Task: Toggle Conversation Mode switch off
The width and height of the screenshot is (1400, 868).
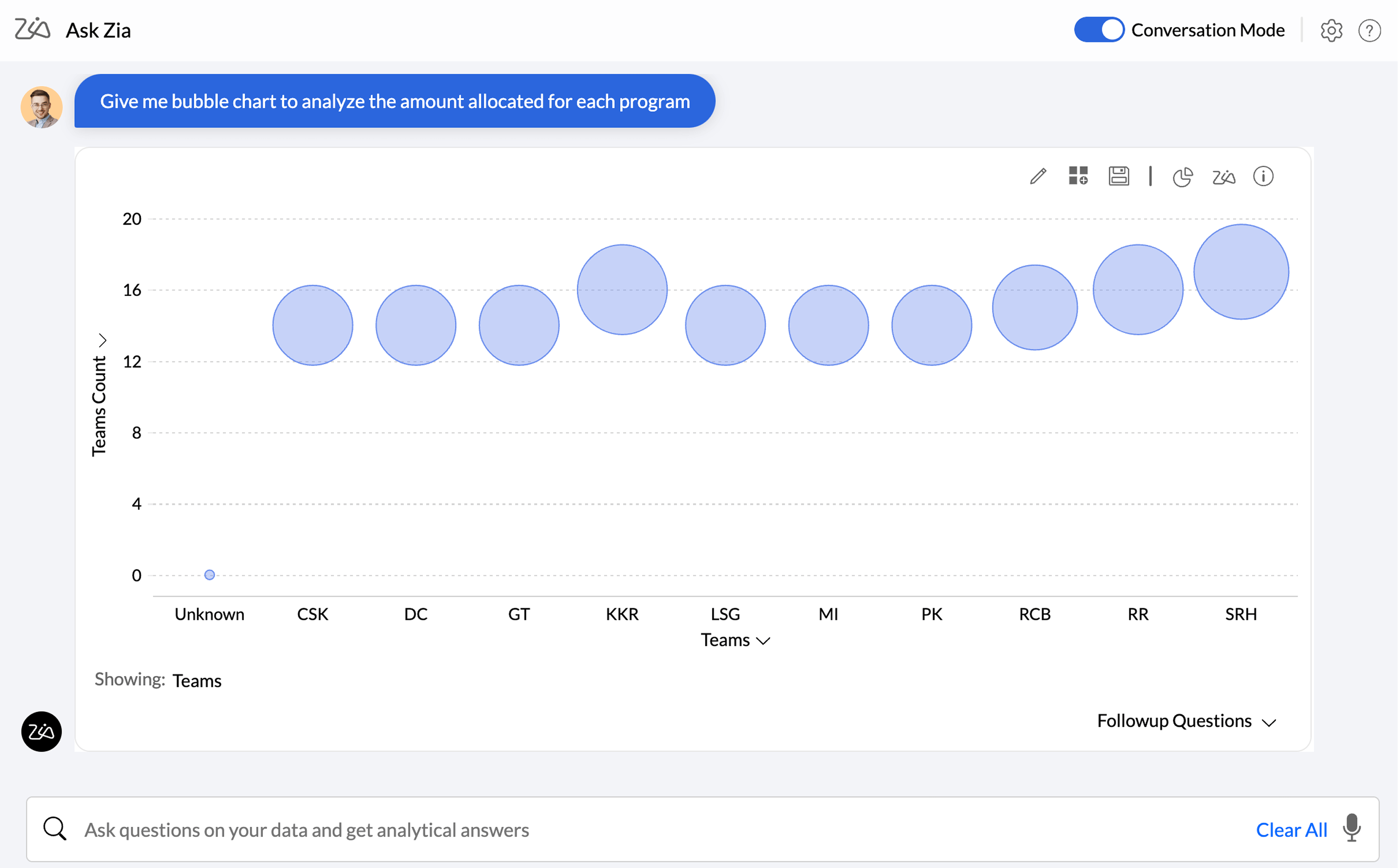Action: (x=1098, y=30)
